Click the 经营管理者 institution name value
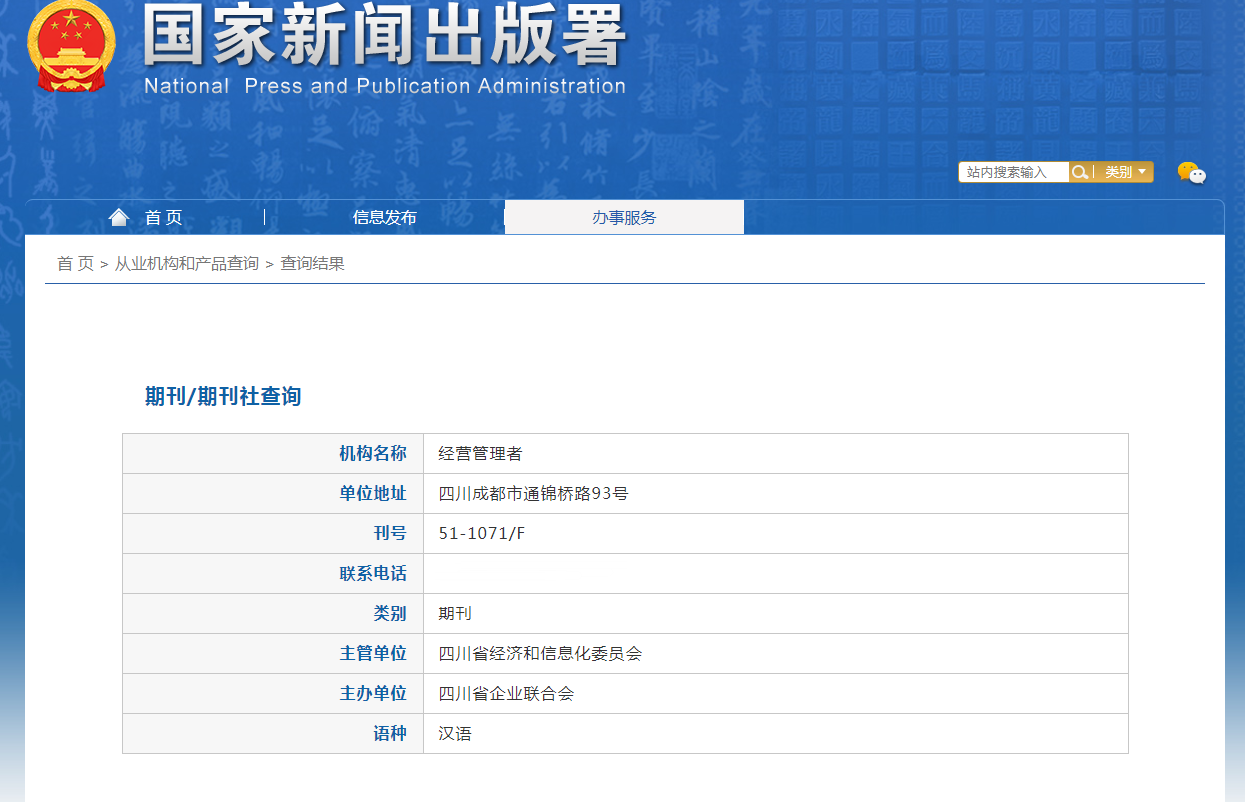The height and width of the screenshot is (802, 1245). tap(480, 454)
